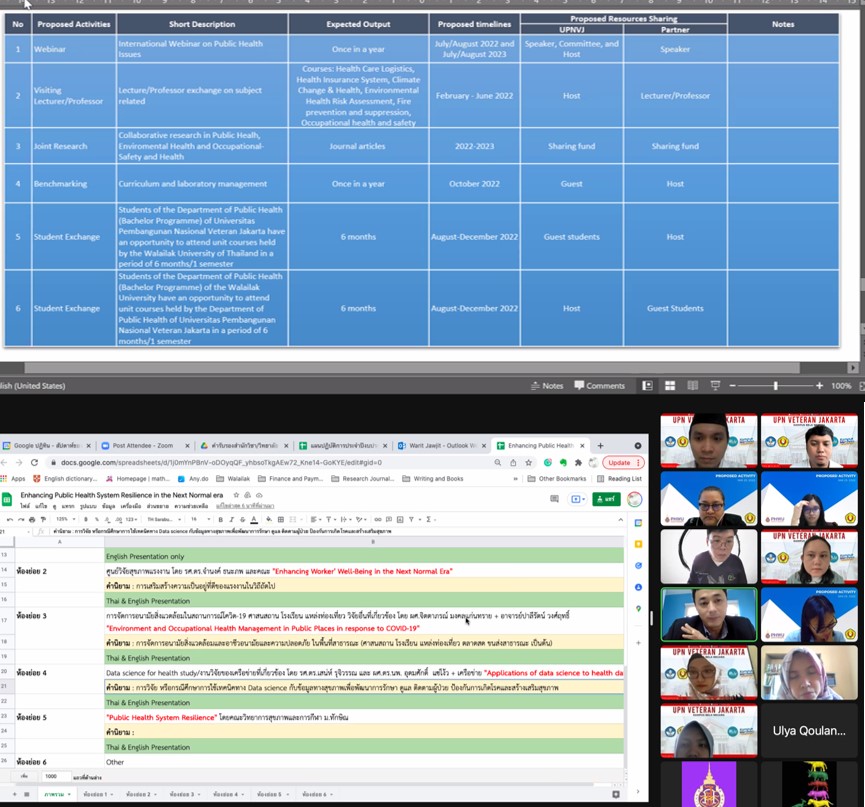
Task: Switch to the Post Attendee - Zoom tab
Action: (140, 445)
